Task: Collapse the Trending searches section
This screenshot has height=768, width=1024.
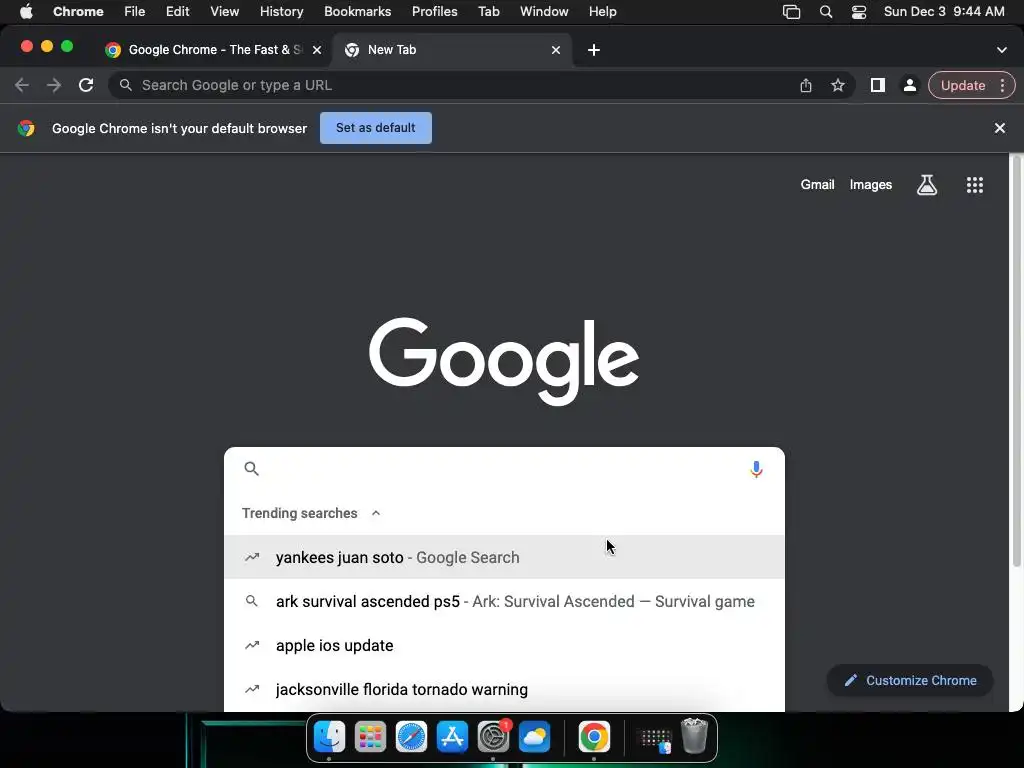Action: 376,513
